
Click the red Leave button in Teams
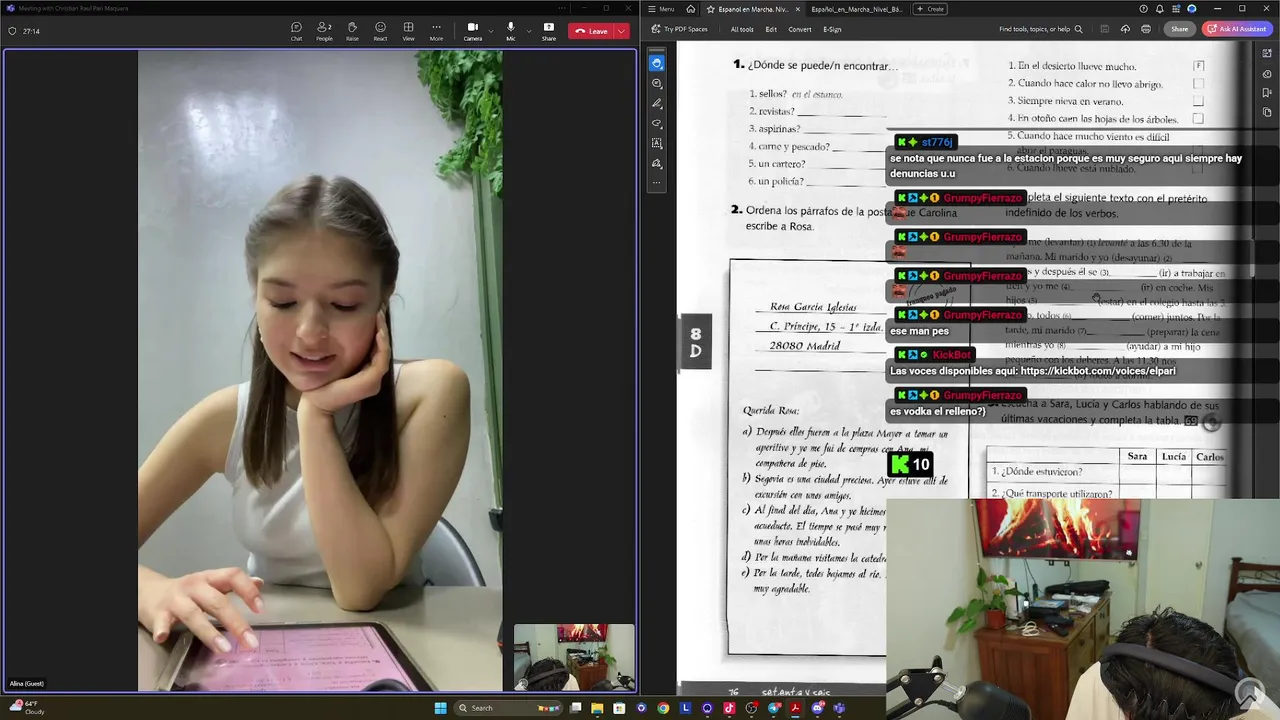[591, 31]
